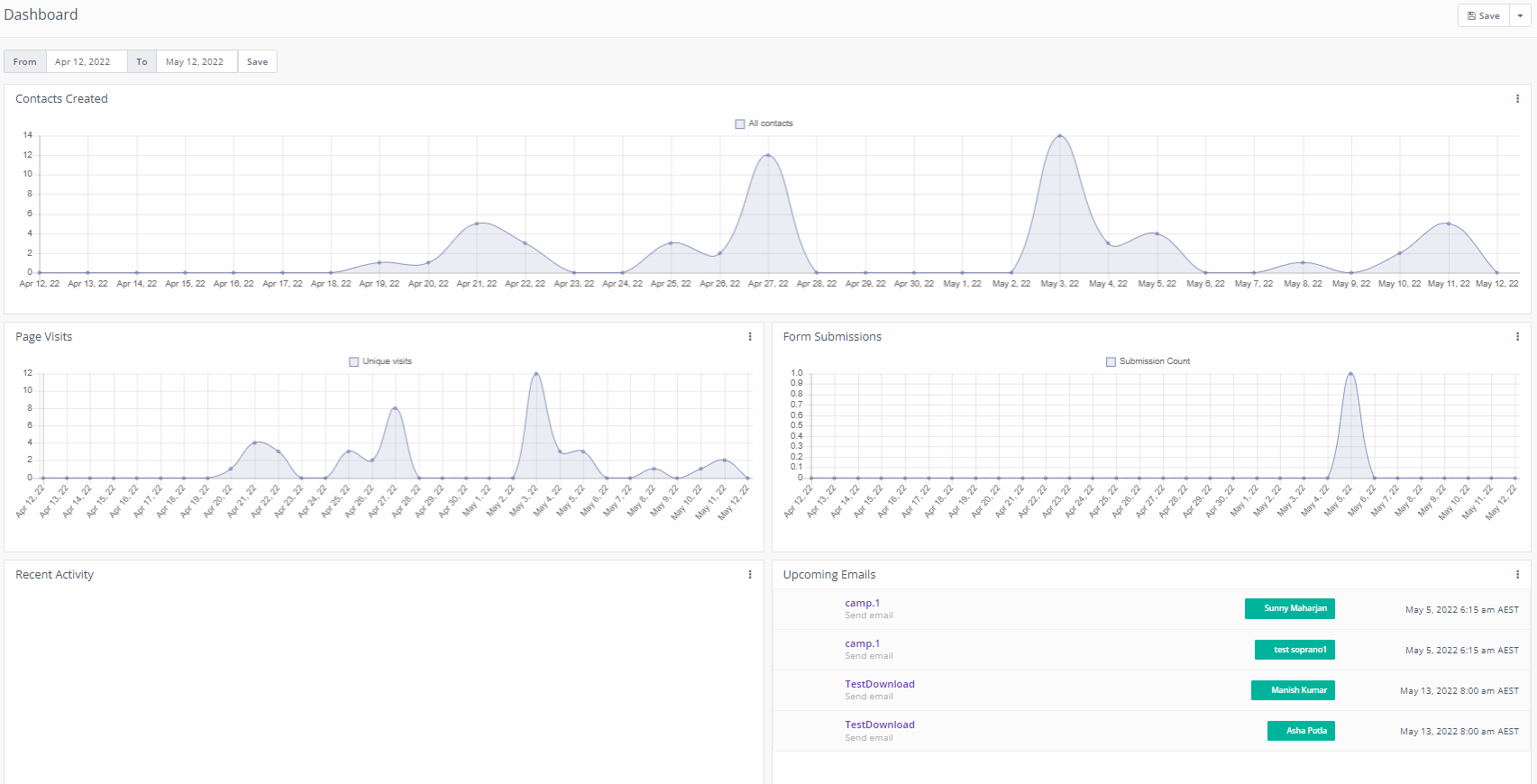Select the Asha Potla contact badge
Image resolution: width=1537 pixels, height=784 pixels.
[x=1301, y=731]
